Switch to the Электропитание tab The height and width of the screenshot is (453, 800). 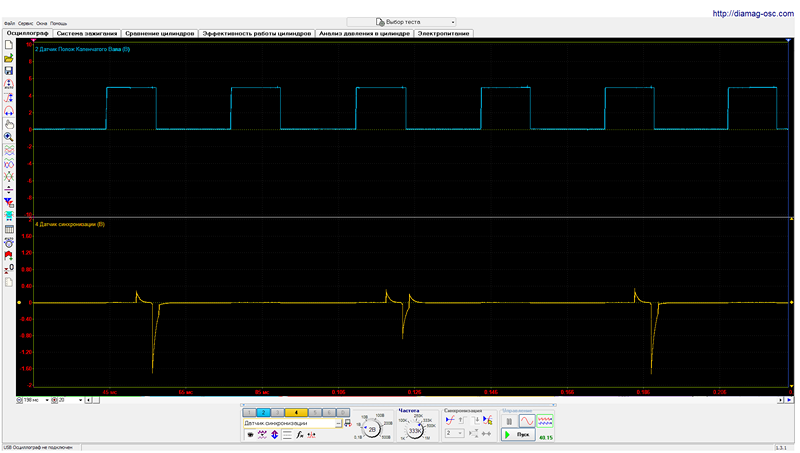click(x=443, y=33)
